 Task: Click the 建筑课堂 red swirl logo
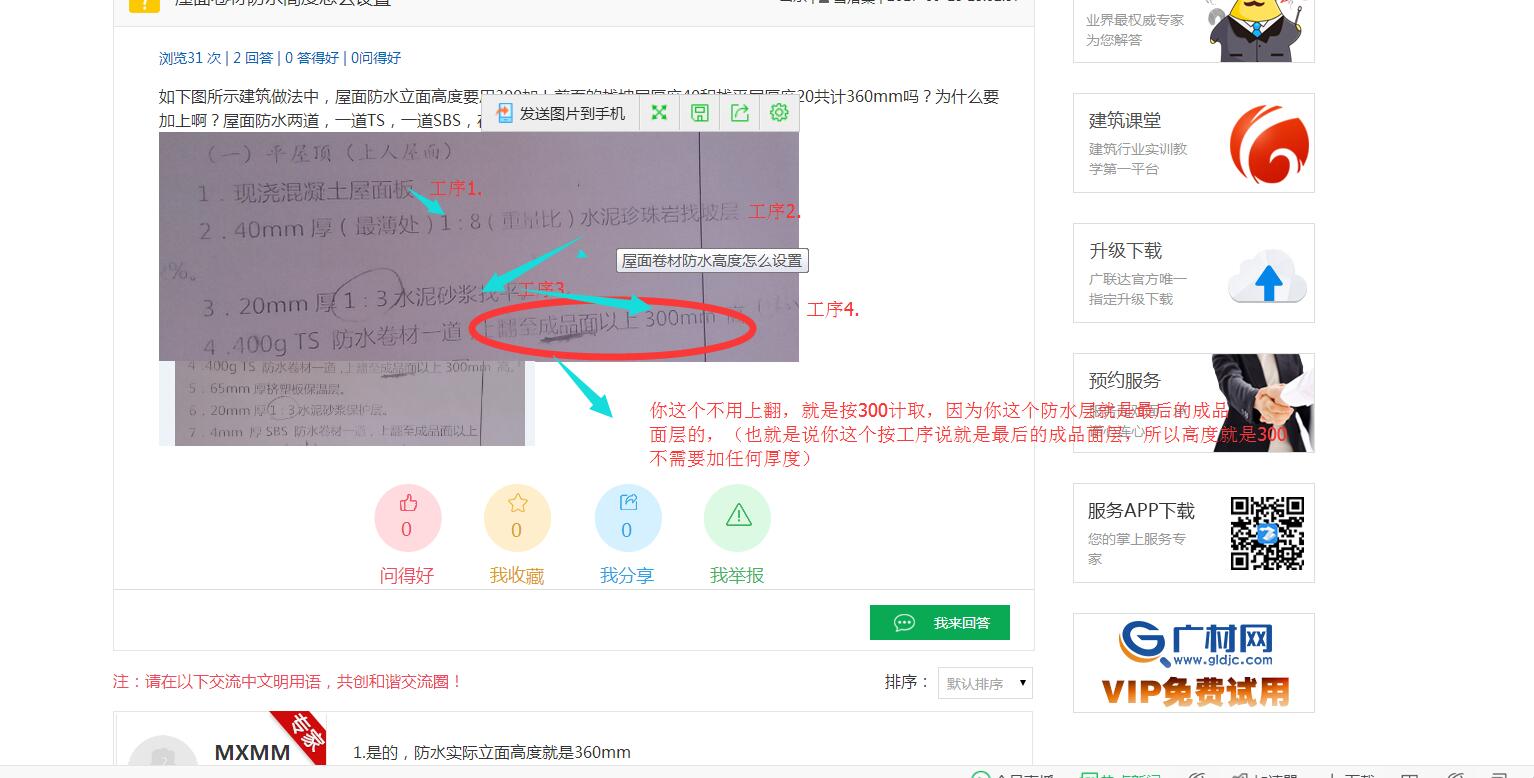1269,144
